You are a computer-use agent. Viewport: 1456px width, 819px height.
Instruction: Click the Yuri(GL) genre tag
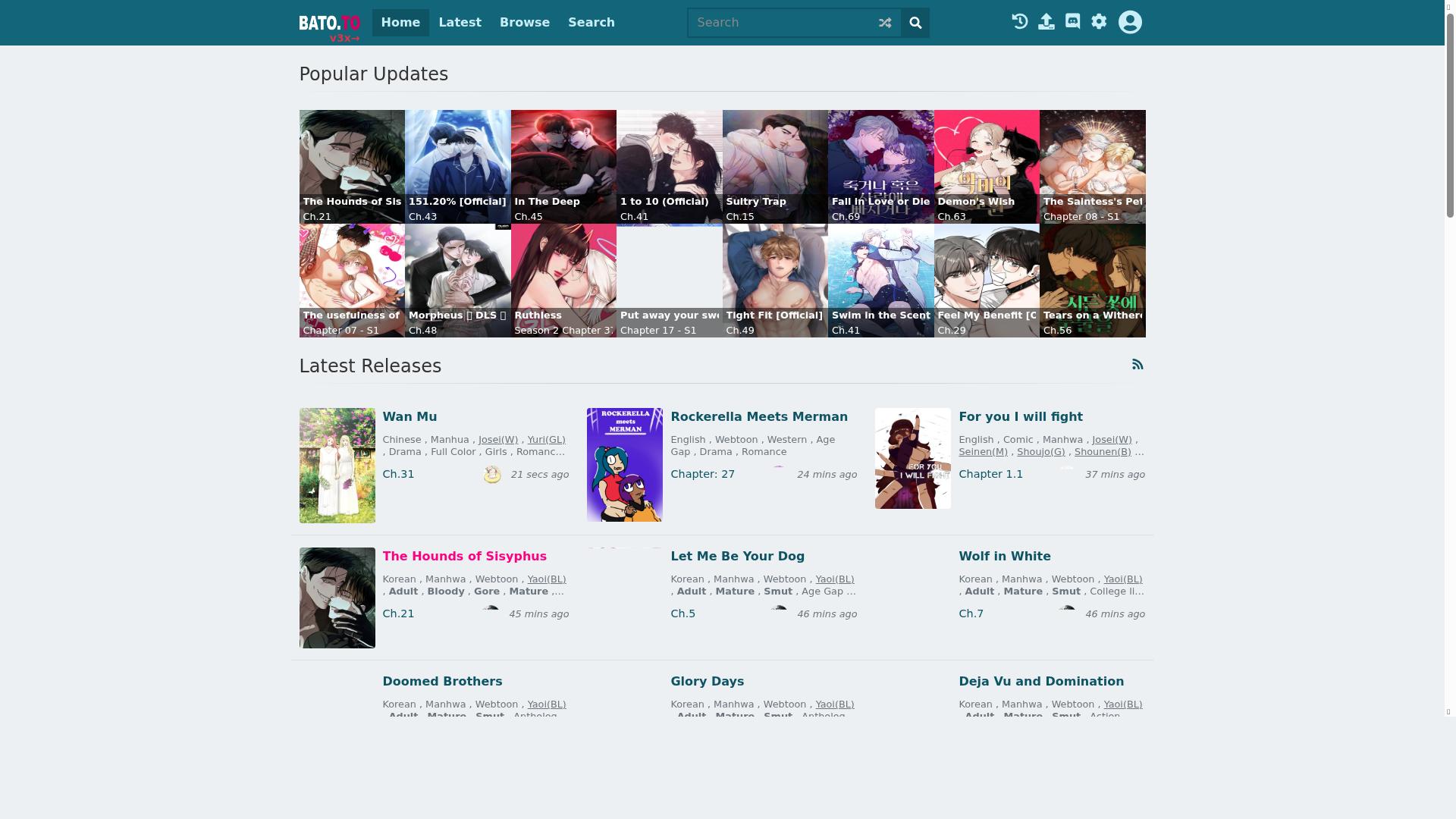546,440
